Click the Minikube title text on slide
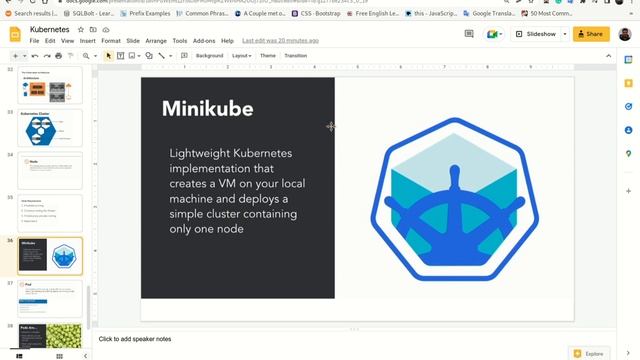Screen dimensions: 640x360 click(x=207, y=109)
